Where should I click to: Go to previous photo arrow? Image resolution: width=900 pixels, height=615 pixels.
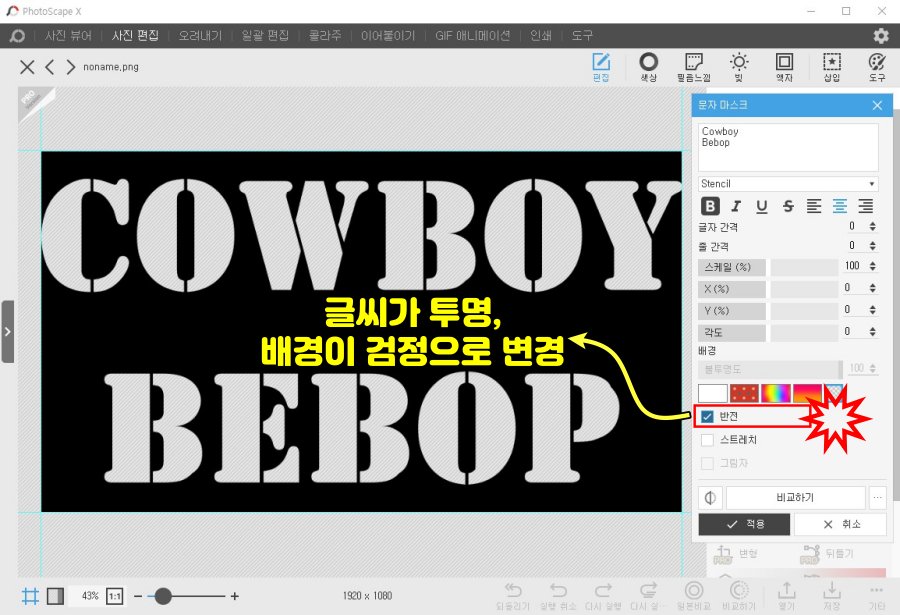pyautogui.click(x=50, y=67)
